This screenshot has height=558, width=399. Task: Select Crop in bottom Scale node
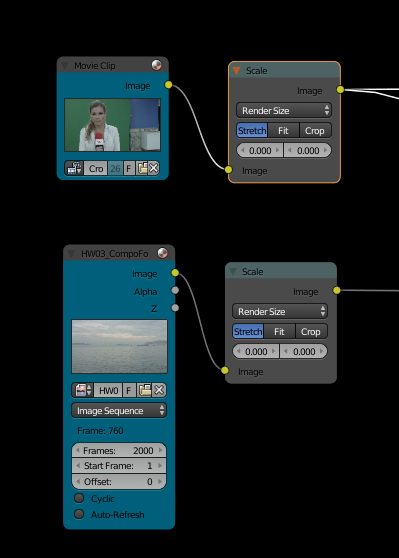[311, 332]
